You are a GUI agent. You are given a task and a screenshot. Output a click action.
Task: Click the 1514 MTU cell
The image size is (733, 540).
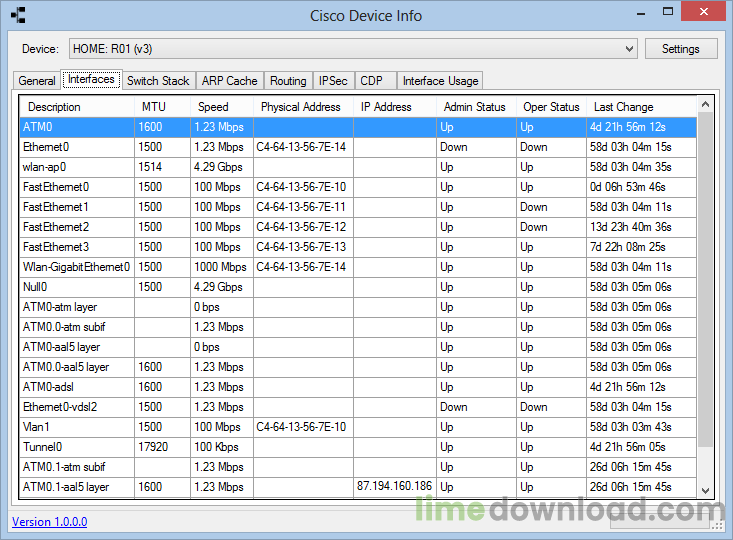[x=162, y=167]
